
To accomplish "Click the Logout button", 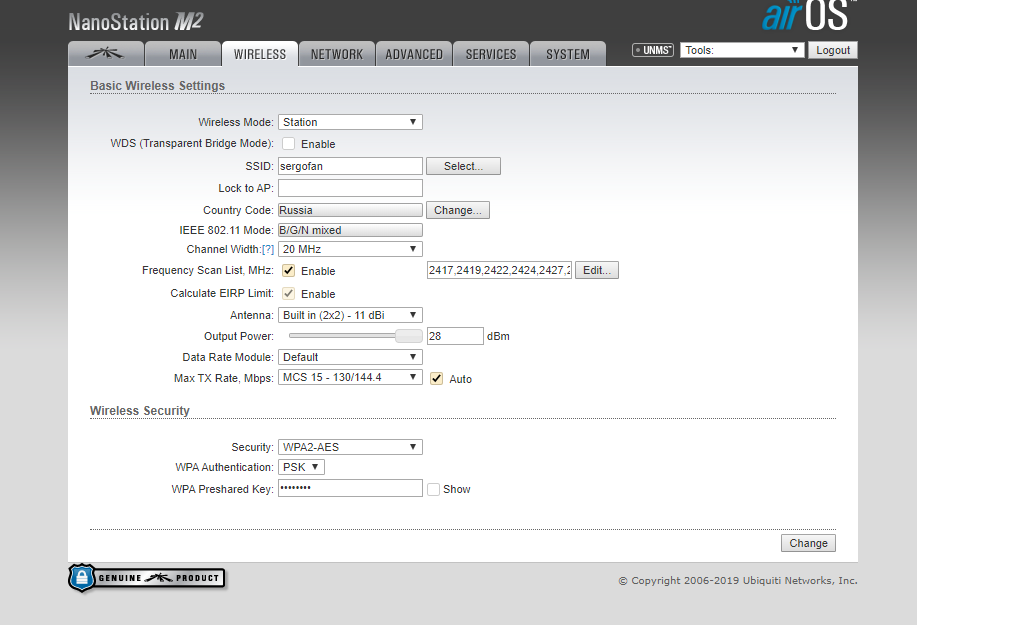I will [x=833, y=50].
